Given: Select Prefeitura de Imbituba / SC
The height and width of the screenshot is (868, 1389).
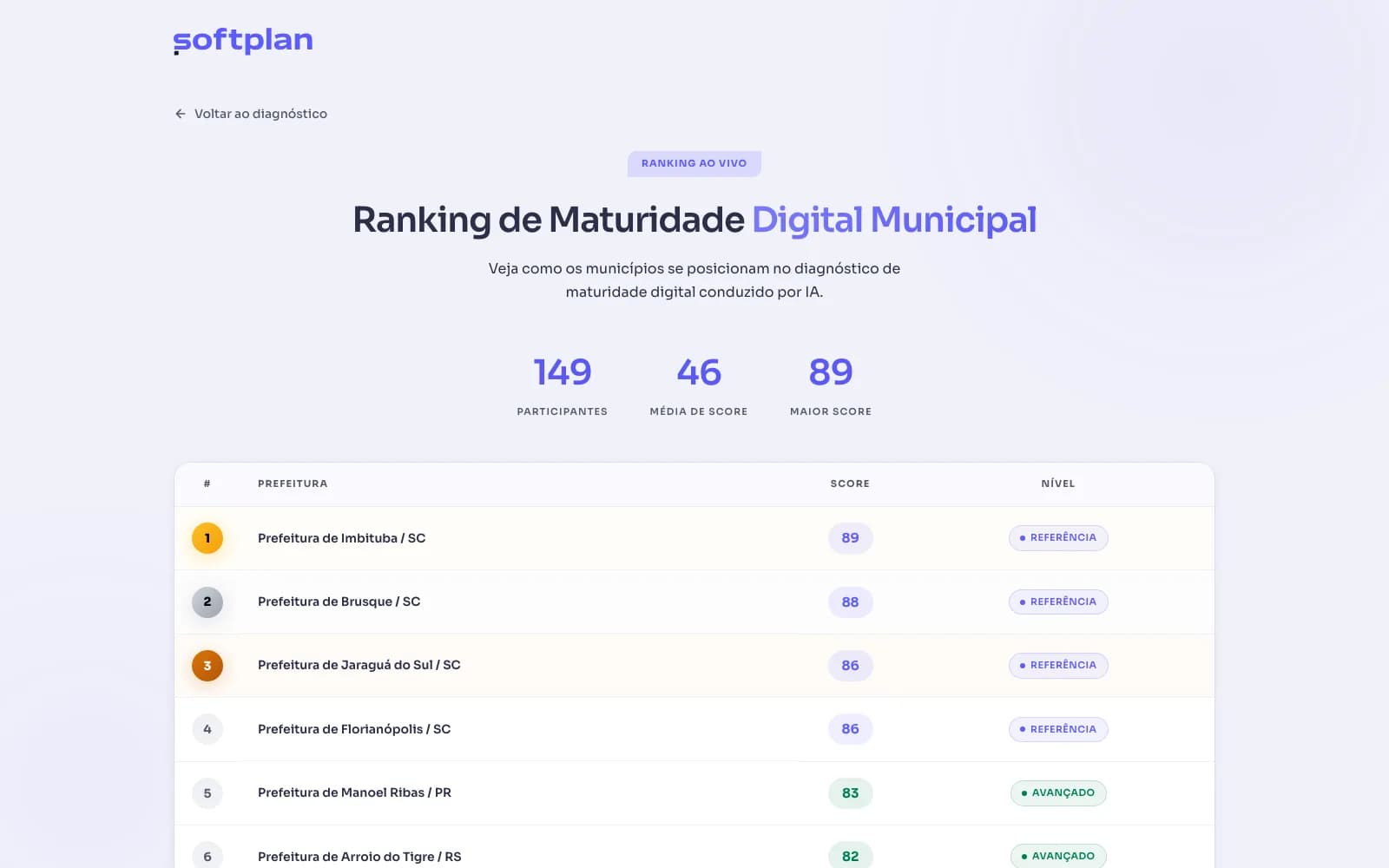Looking at the screenshot, I should pyautogui.click(x=342, y=538).
